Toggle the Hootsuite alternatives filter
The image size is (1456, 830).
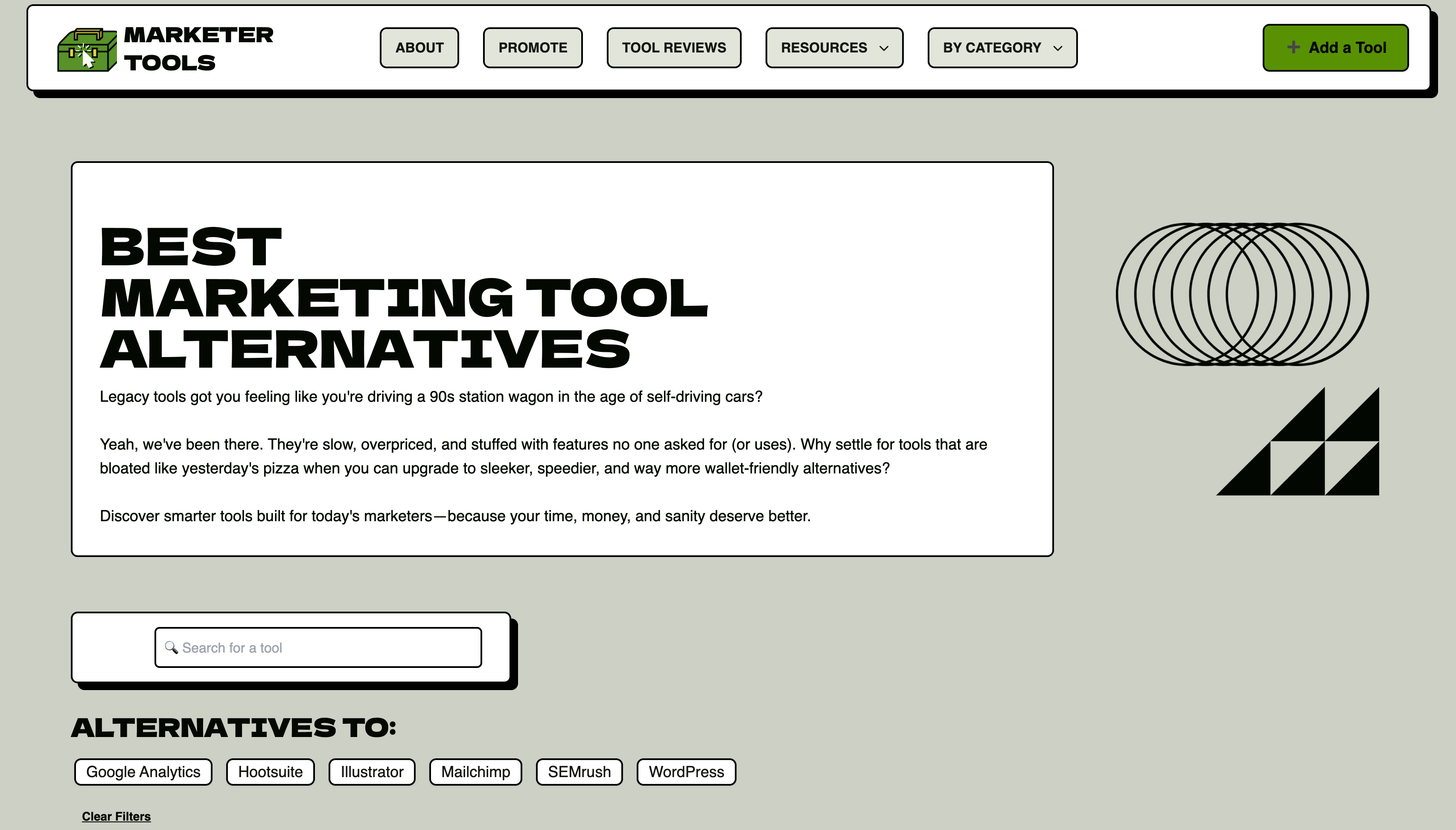point(270,771)
